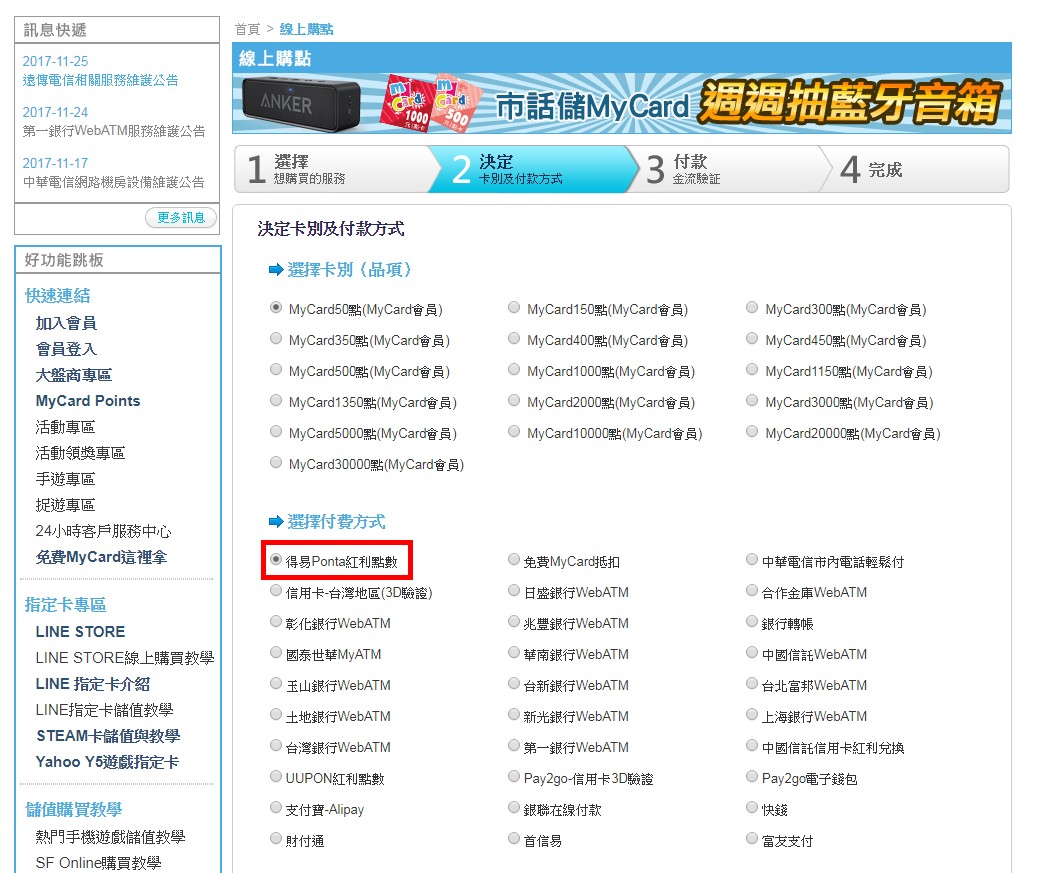Open Yahoo Y5遊戲指定卡 link
This screenshot has height=873, width=1044.
click(x=107, y=762)
